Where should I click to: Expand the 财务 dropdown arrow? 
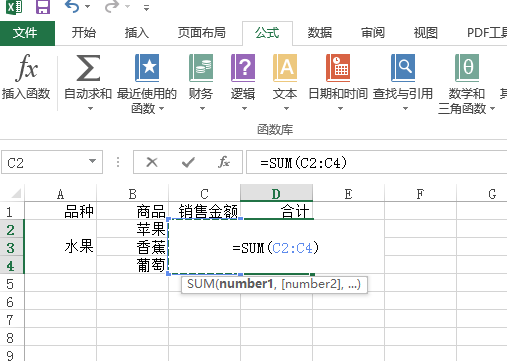[x=202, y=109]
